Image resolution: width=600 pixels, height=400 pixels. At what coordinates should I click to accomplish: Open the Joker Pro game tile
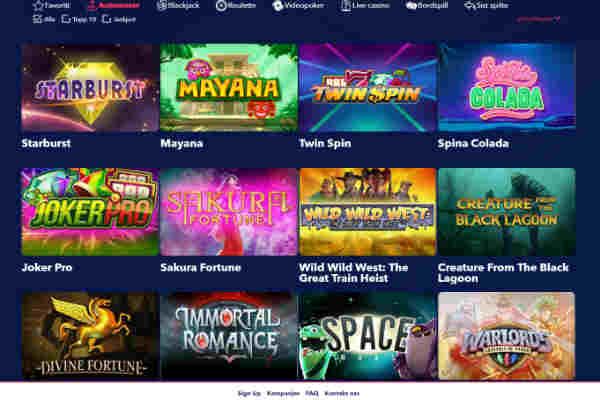pyautogui.click(x=90, y=212)
